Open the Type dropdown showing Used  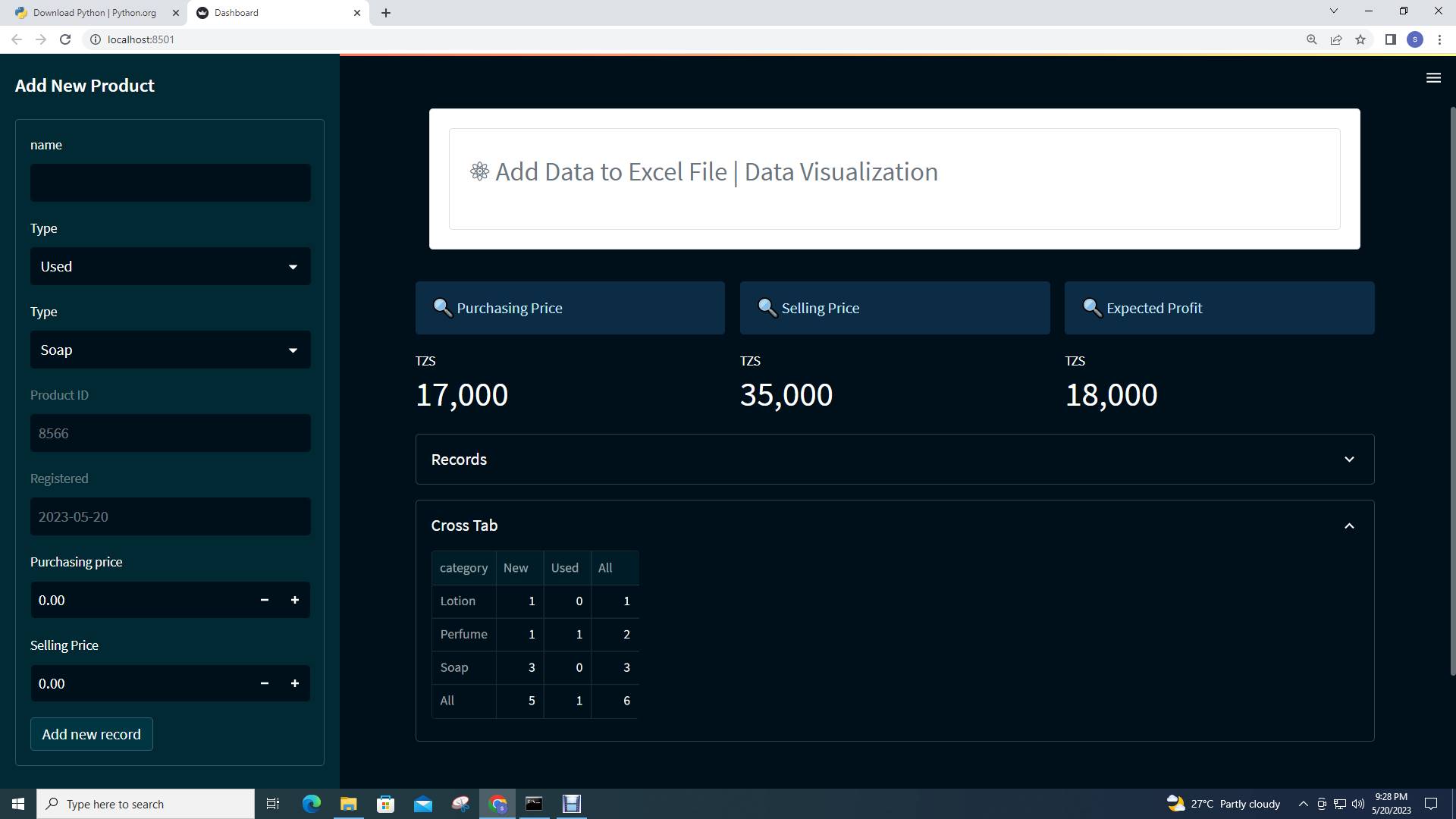(170, 266)
